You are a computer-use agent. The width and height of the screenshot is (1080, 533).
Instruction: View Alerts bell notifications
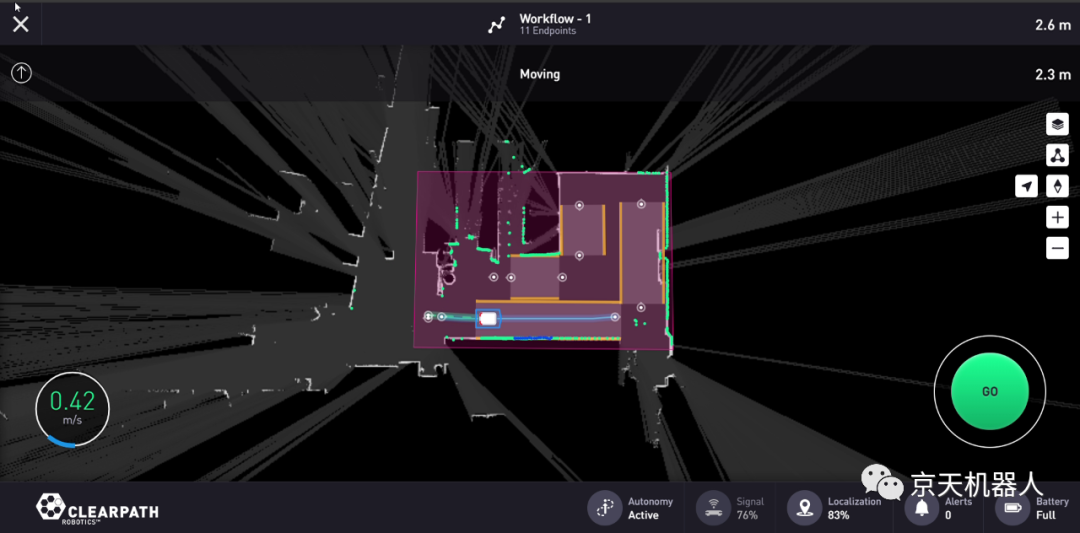tap(921, 508)
